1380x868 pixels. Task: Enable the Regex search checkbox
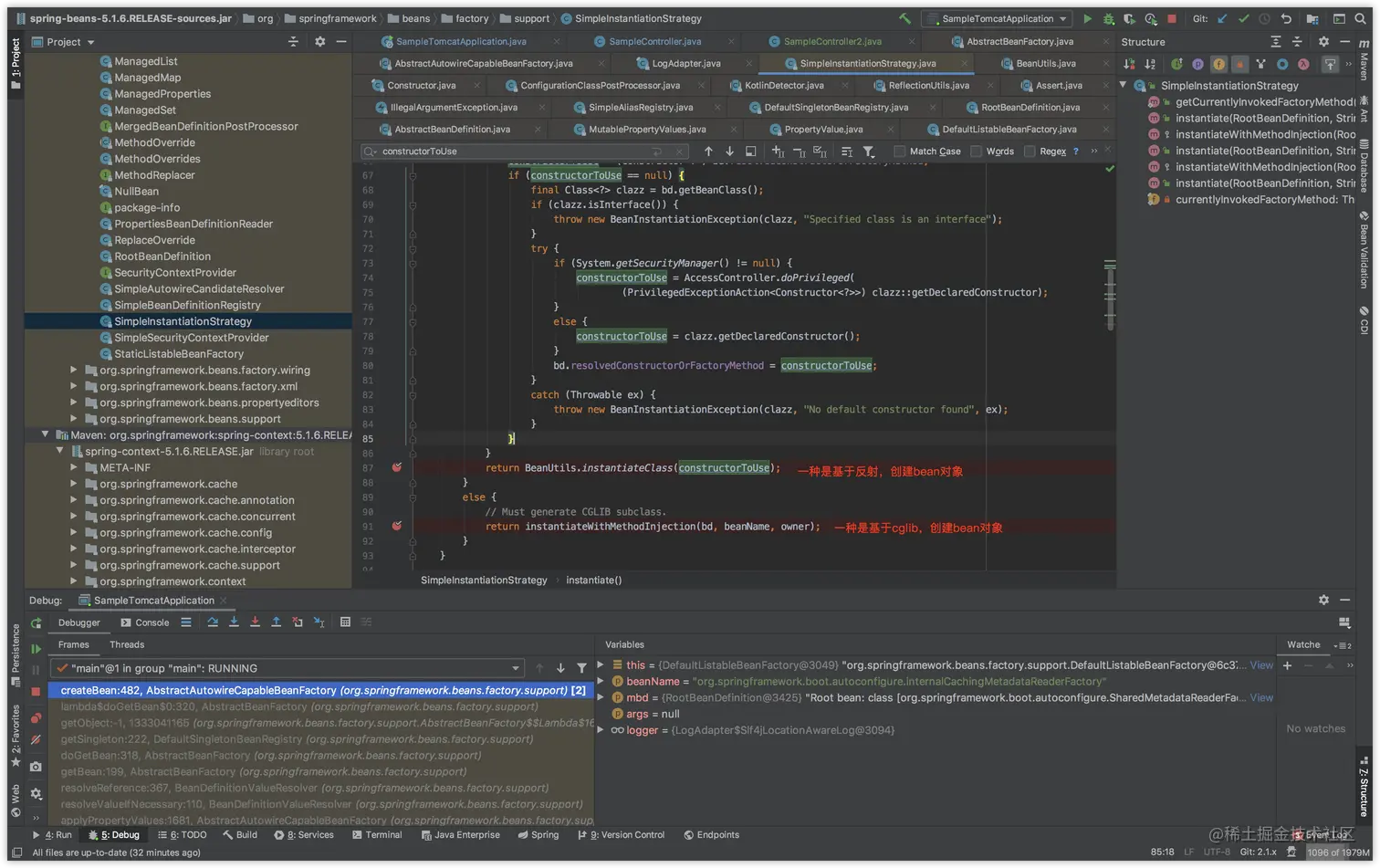[1030, 152]
